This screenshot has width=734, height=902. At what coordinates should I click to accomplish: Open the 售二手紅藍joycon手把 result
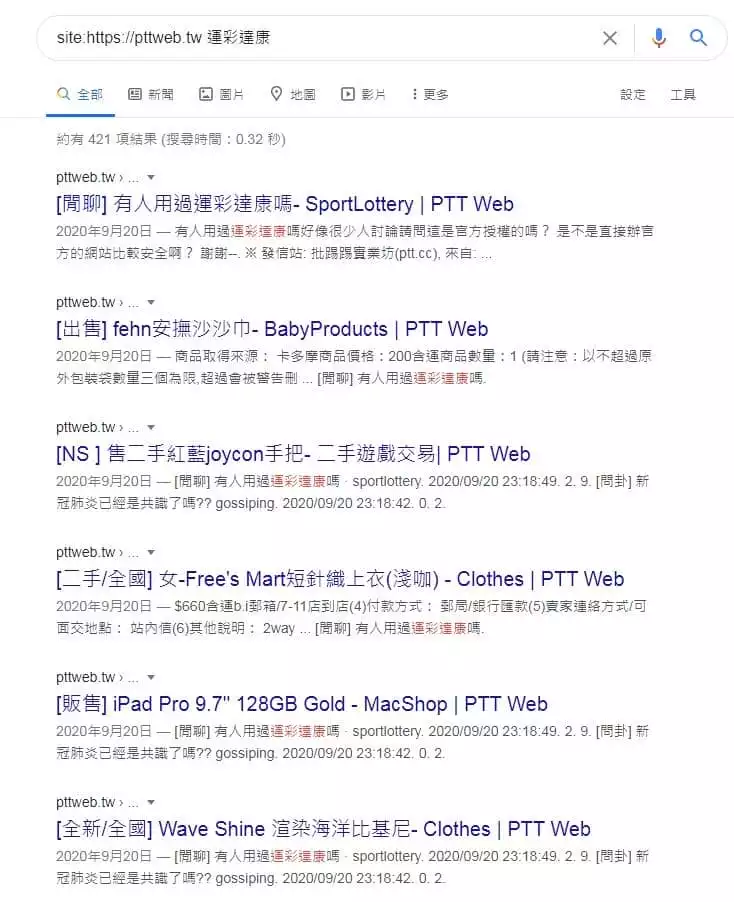(x=293, y=454)
